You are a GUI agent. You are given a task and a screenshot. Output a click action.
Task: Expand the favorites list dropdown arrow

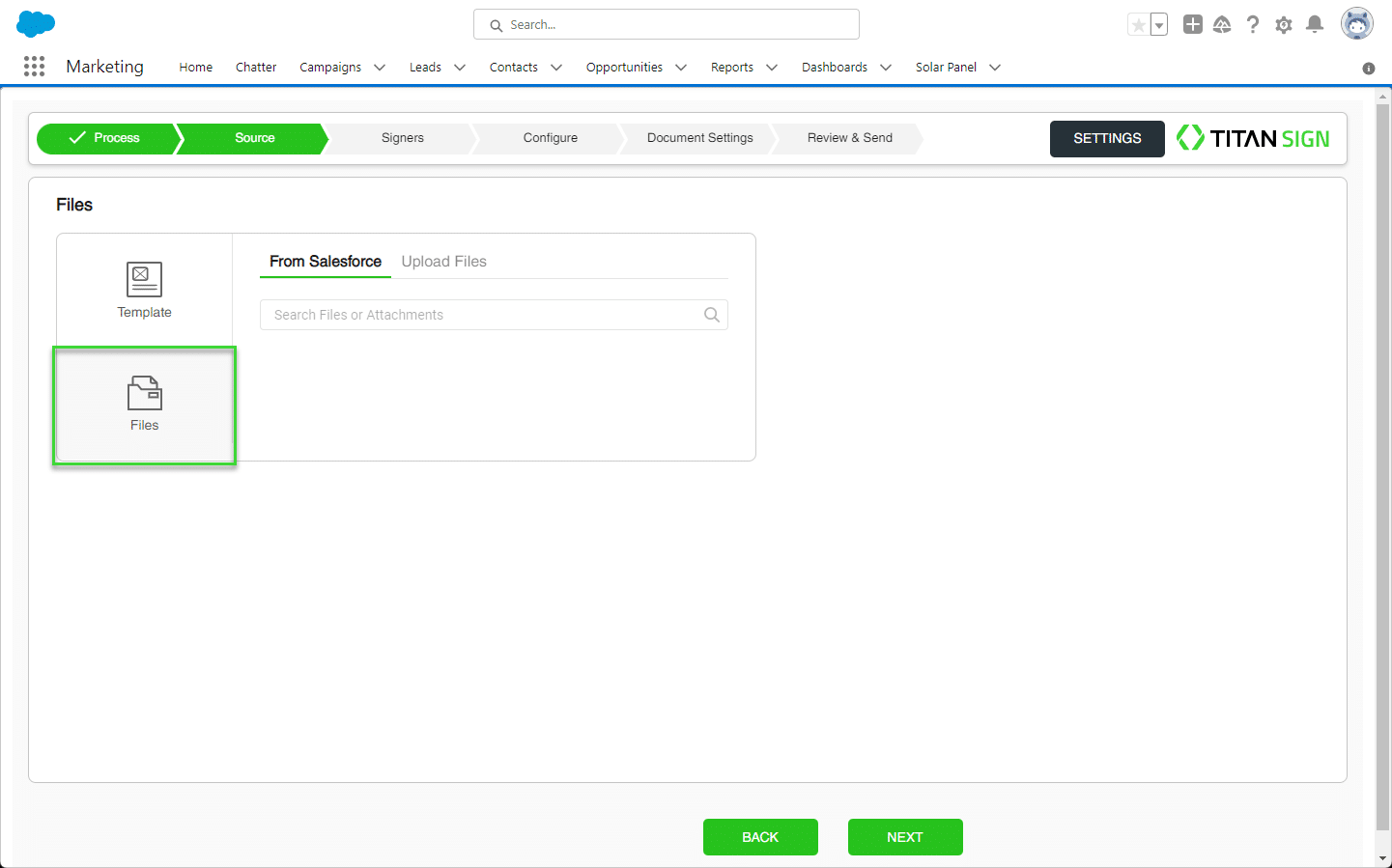pyautogui.click(x=1159, y=25)
